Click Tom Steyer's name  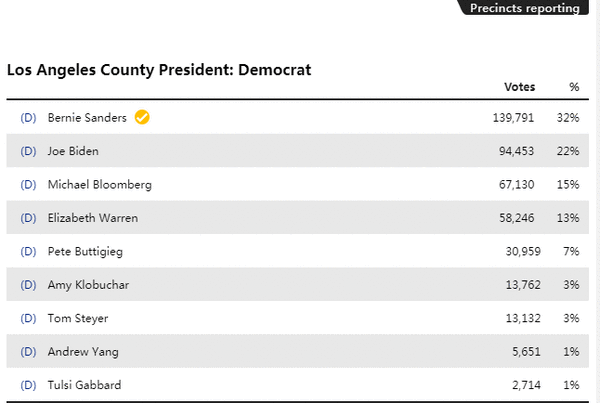pyautogui.click(x=78, y=318)
